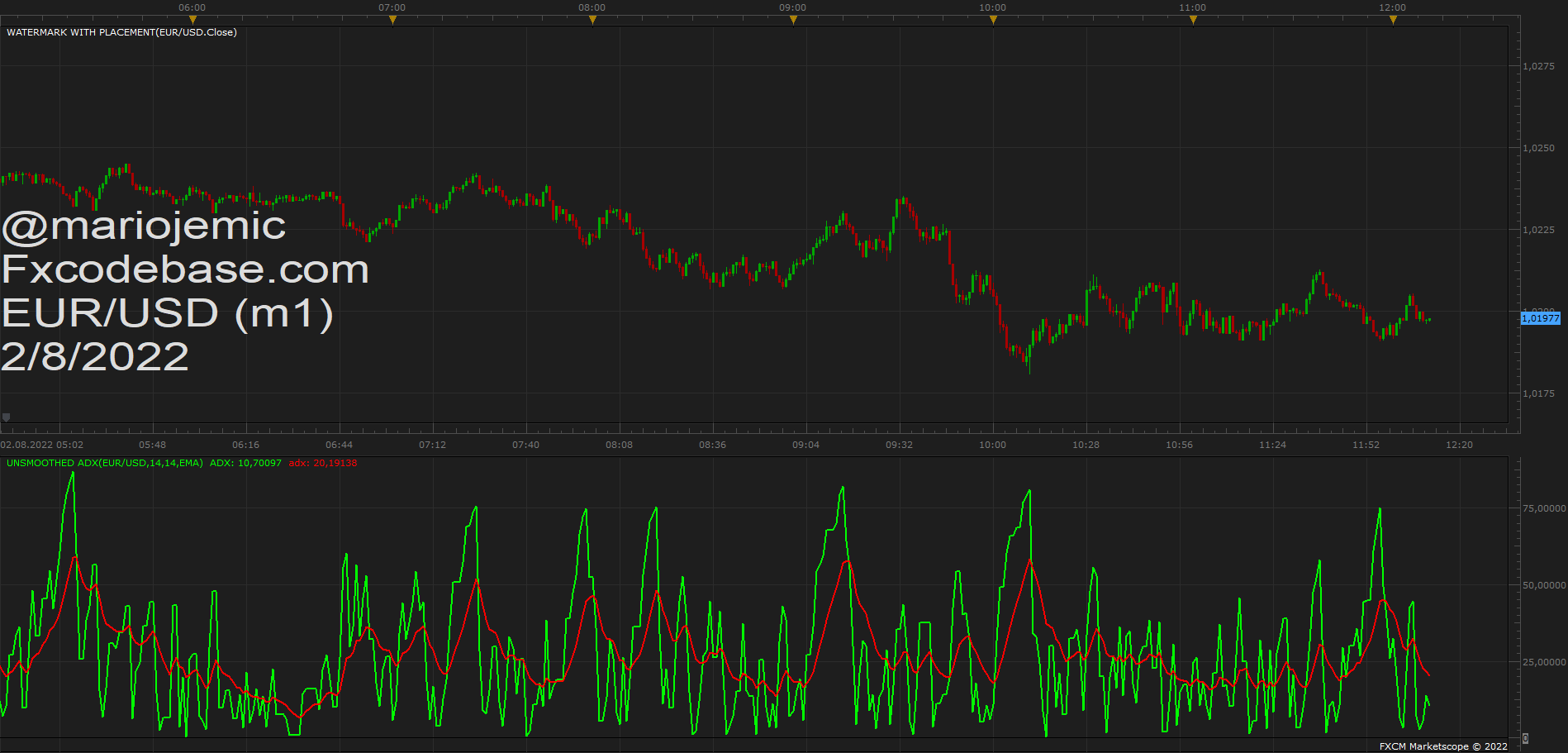Click the 10:28 time axis label
The image size is (1568, 753).
click(1086, 445)
